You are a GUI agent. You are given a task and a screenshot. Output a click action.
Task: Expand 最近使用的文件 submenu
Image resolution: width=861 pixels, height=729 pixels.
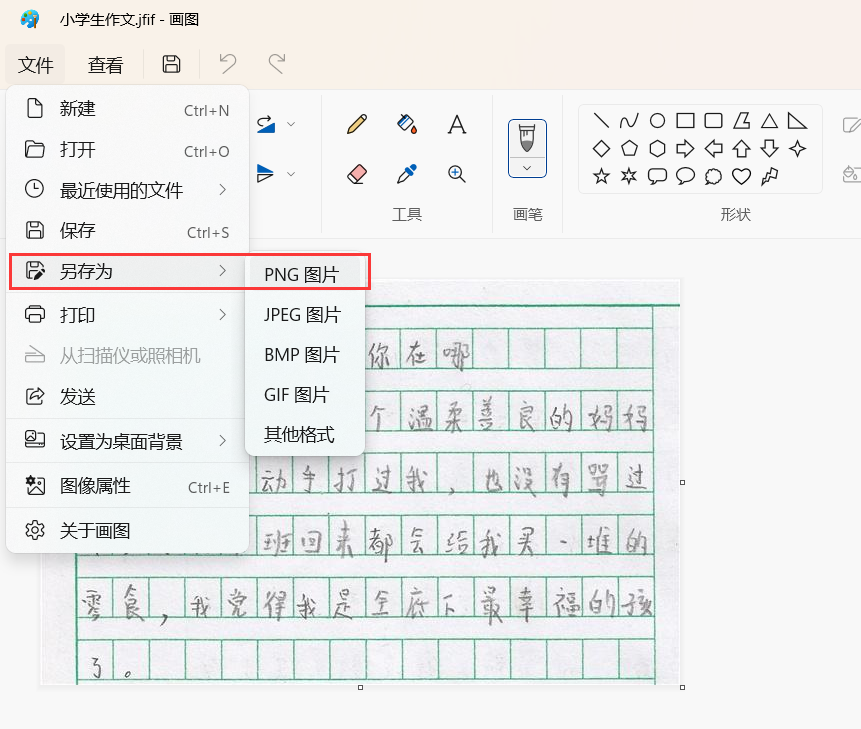coord(127,190)
